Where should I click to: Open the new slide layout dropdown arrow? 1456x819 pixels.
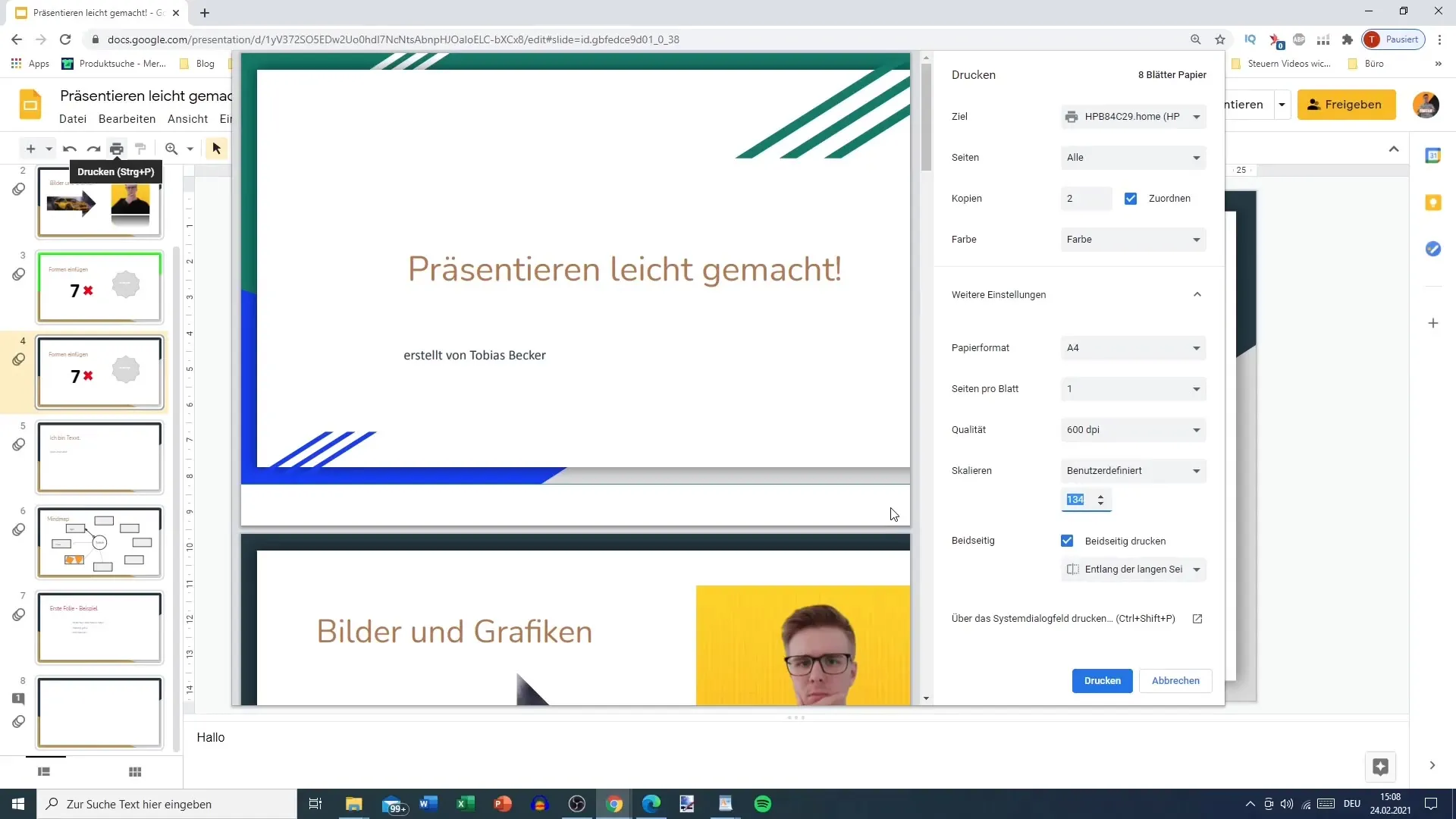[49, 149]
